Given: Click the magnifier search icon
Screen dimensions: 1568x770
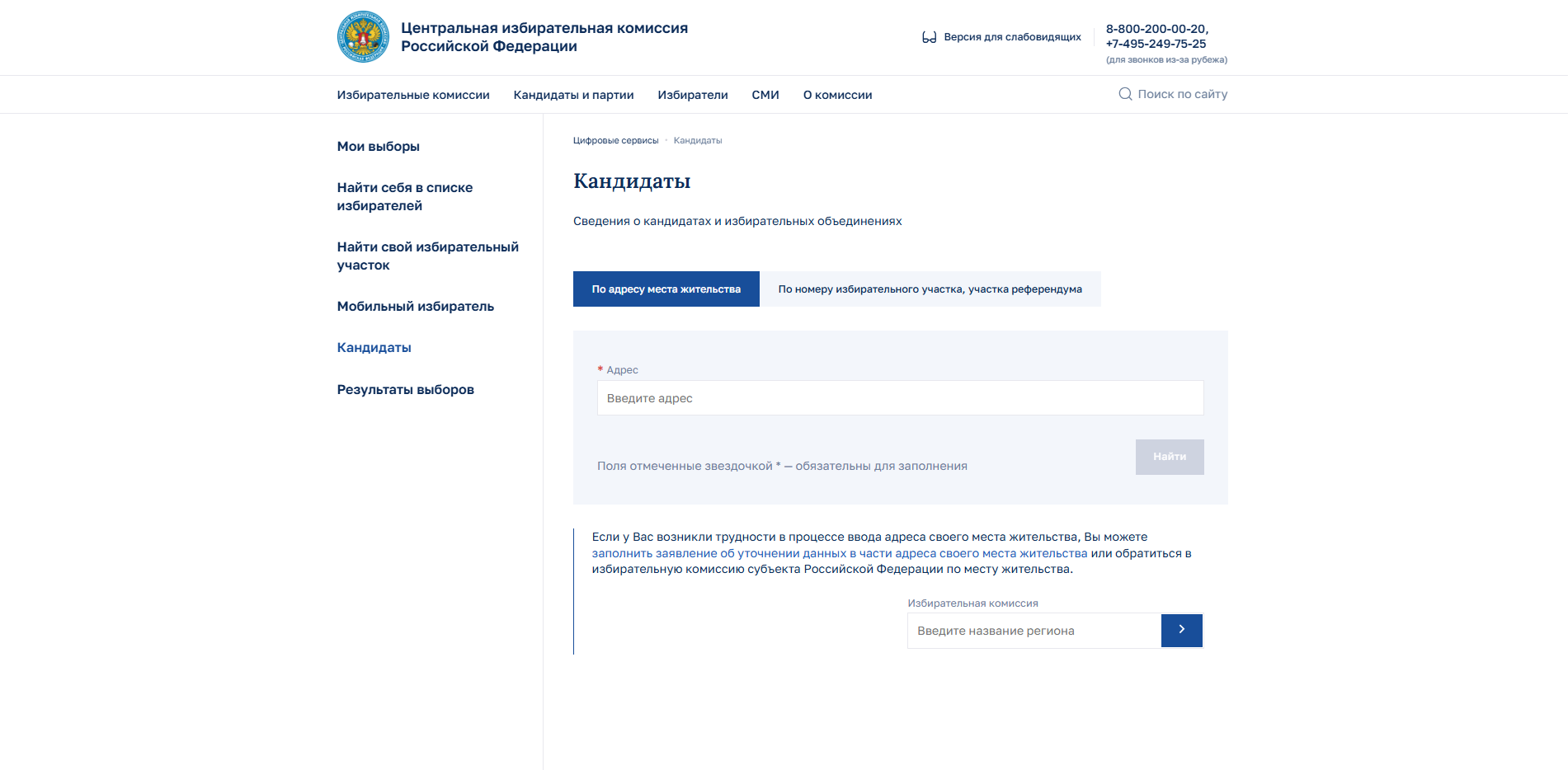Looking at the screenshot, I should [x=1125, y=94].
